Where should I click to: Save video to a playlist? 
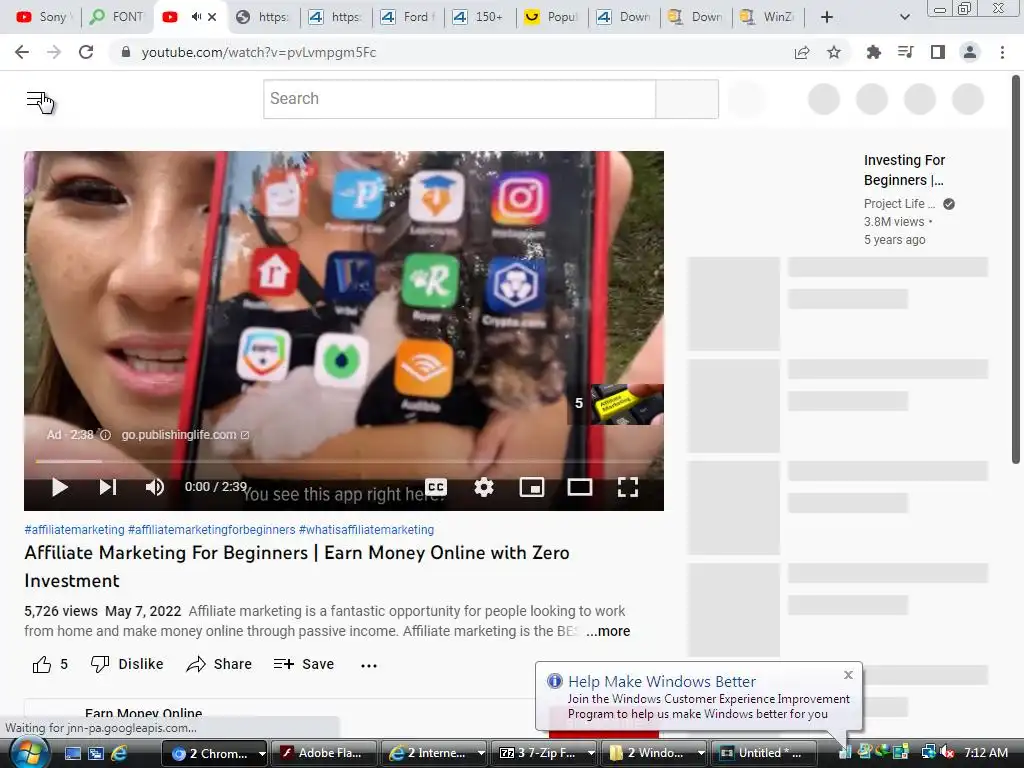[304, 664]
